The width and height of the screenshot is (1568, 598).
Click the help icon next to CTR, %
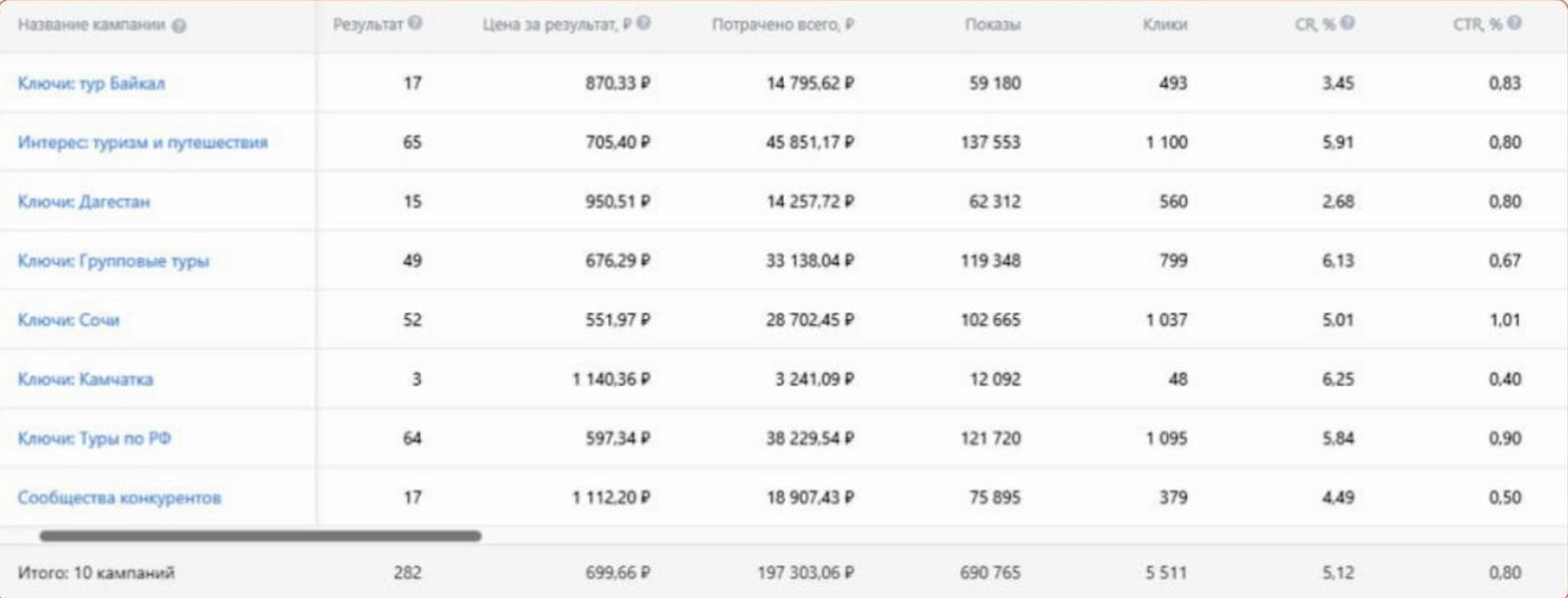coord(1514,24)
